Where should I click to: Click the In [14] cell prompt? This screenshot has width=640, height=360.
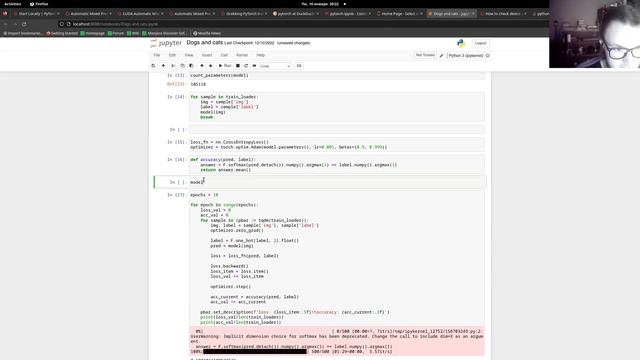[x=176, y=97]
